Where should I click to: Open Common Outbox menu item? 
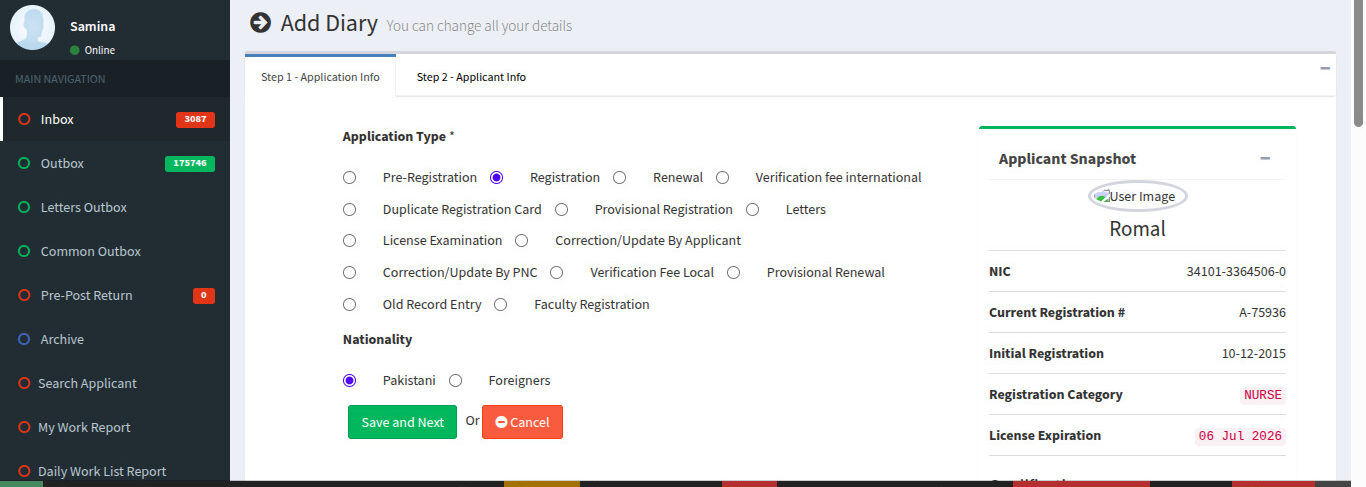(115, 251)
